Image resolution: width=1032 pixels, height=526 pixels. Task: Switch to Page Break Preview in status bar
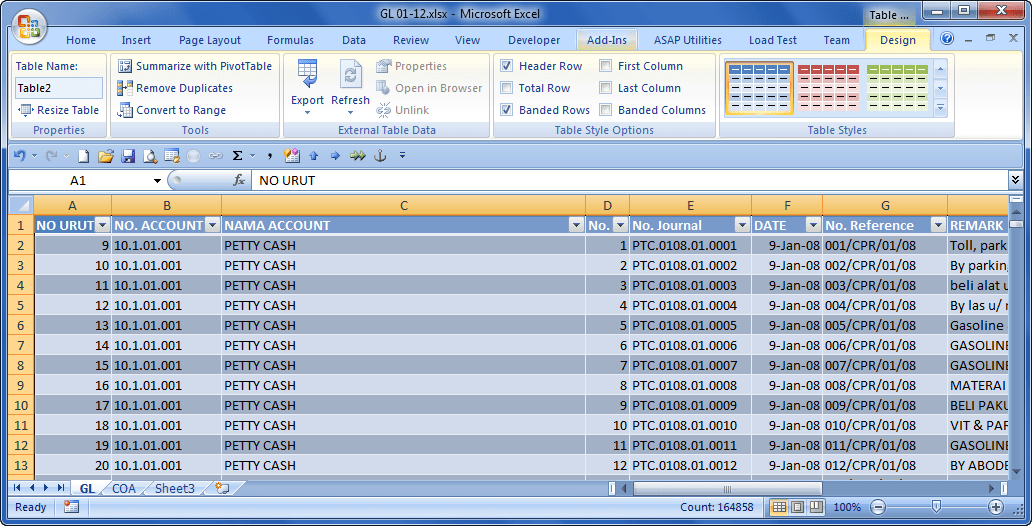click(816, 507)
